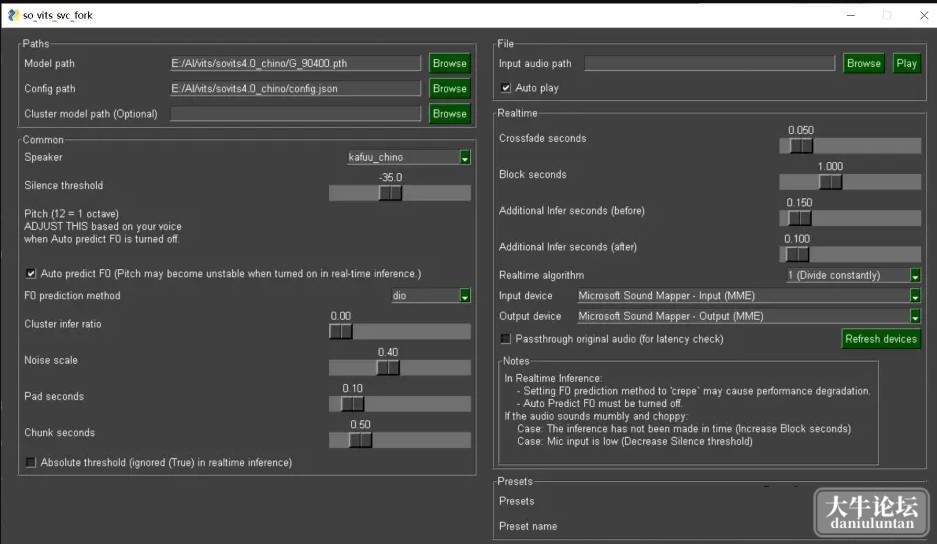
Task: Click the Block seconds slider handle
Action: click(x=830, y=182)
